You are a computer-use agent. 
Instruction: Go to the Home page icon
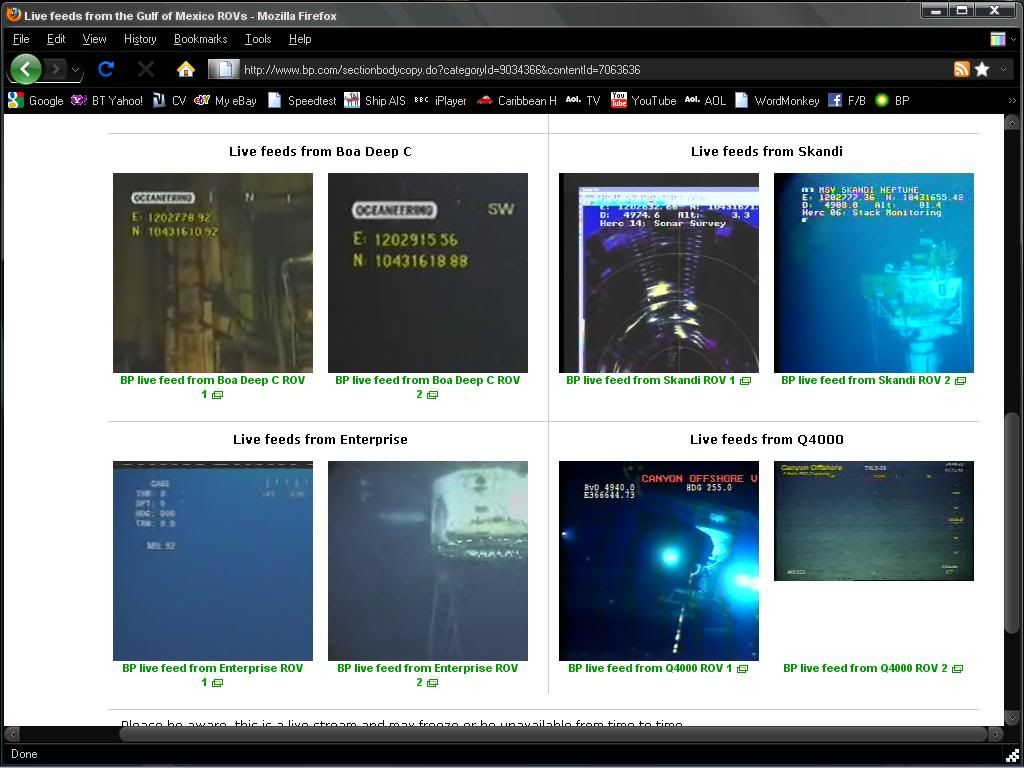pyautogui.click(x=185, y=69)
